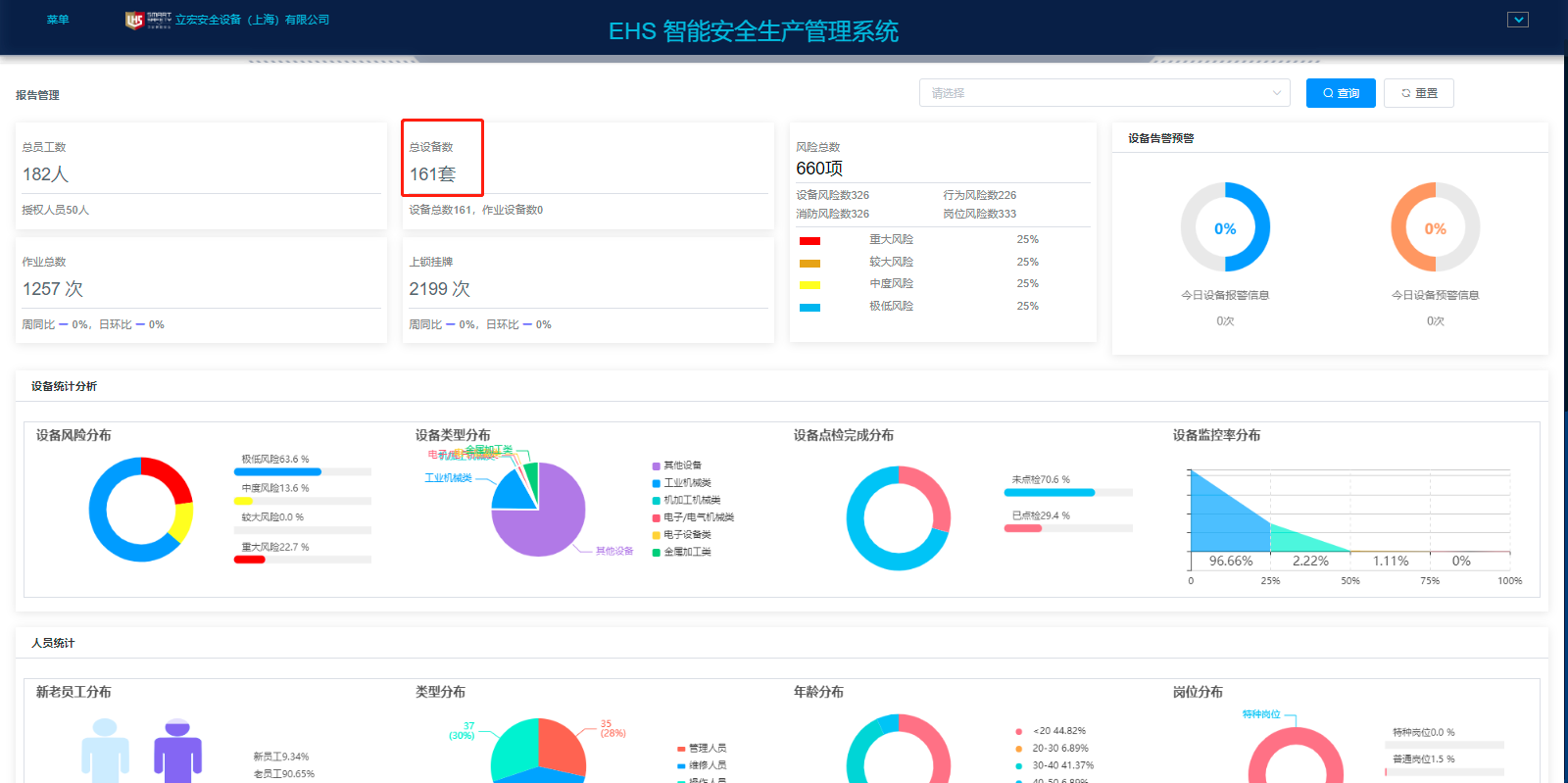Click the orange 较大风险 color swatch
Image resolution: width=1568 pixels, height=783 pixels.
coord(809,264)
